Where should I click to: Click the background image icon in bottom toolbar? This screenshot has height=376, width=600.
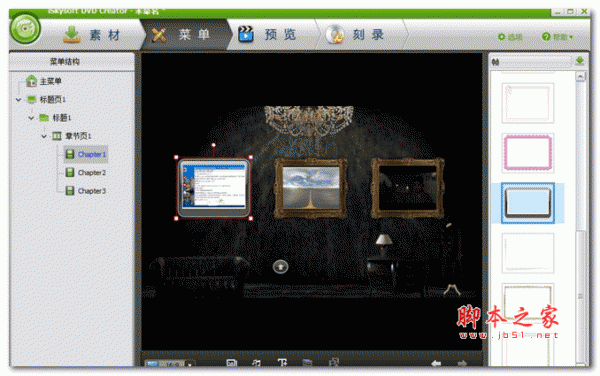(231, 363)
